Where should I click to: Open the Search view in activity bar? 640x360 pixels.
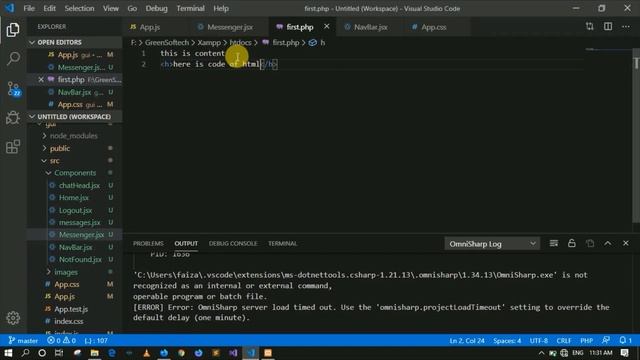[x=13, y=58]
